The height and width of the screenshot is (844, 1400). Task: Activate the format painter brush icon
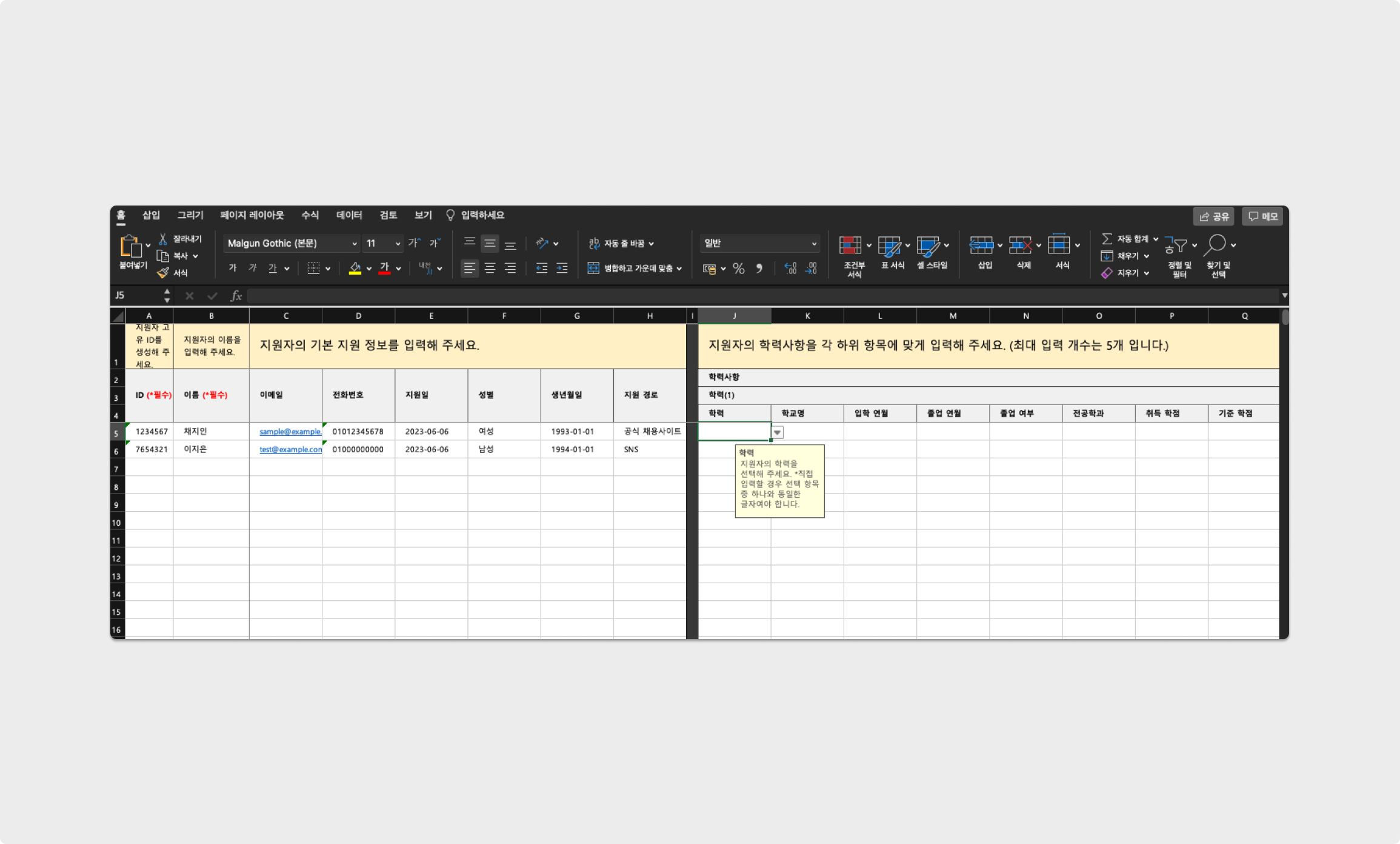click(162, 273)
